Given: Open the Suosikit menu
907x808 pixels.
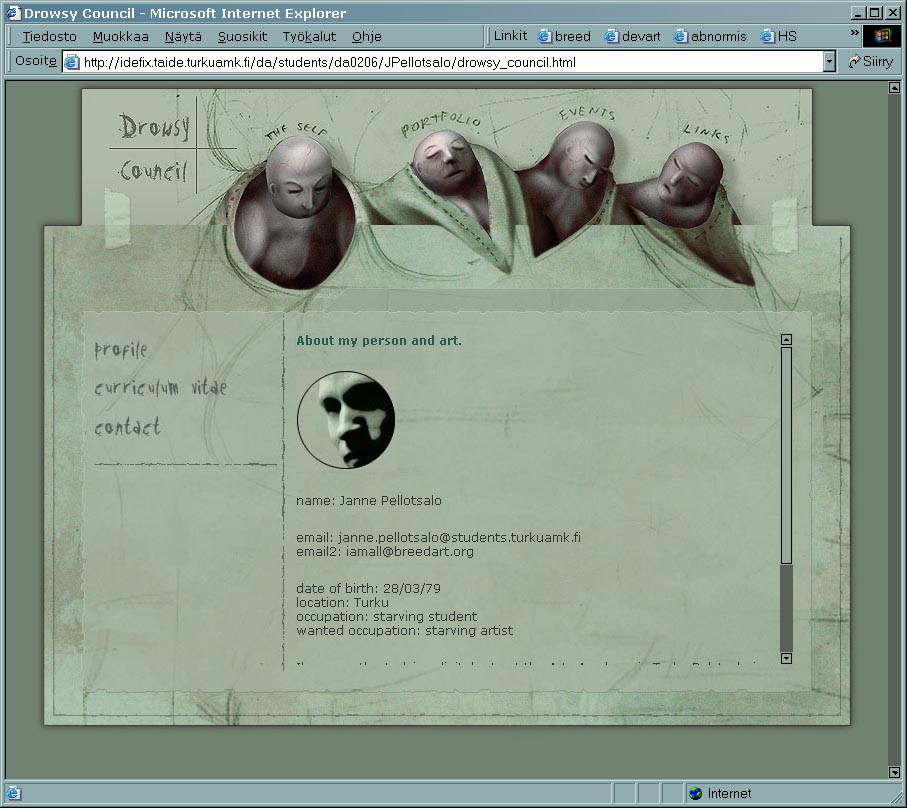Looking at the screenshot, I should (242, 36).
